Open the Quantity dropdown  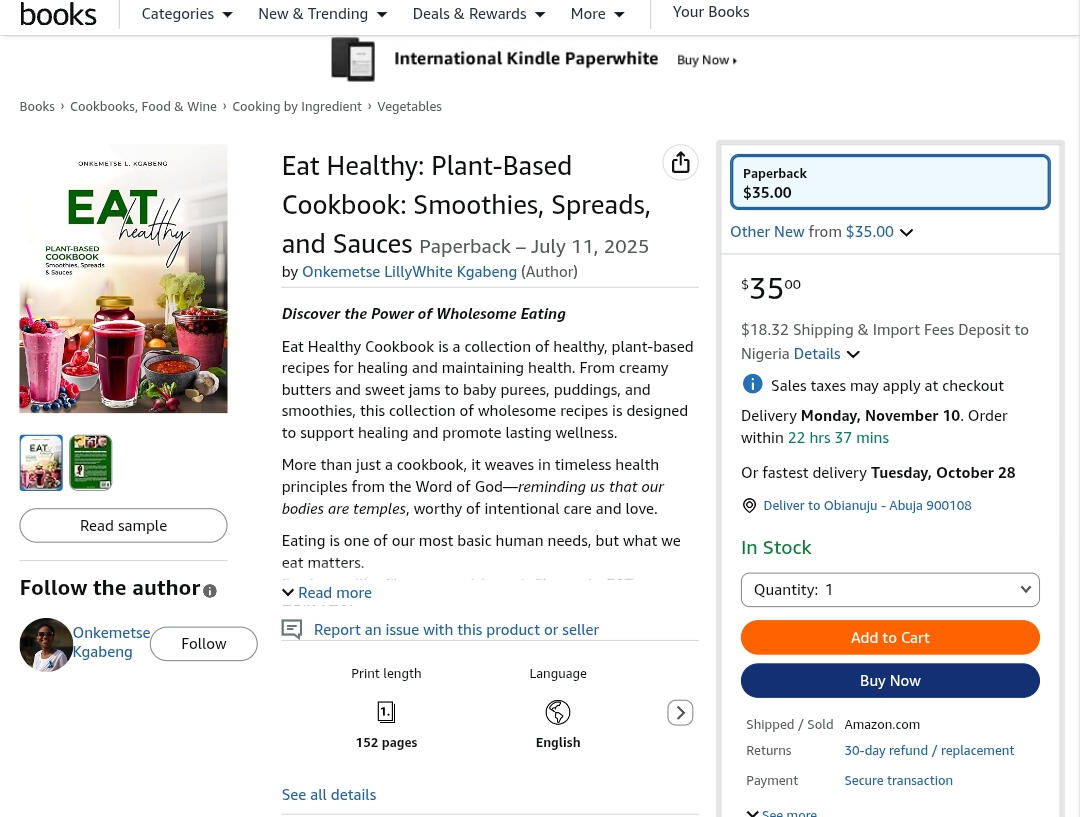click(890, 590)
